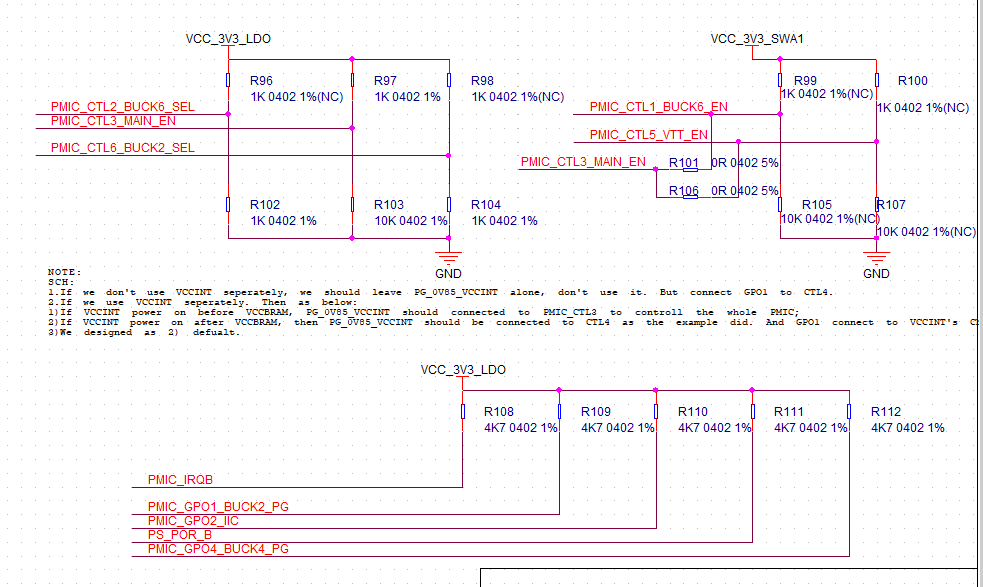
Task: Select the R101 designator label
Action: click(x=683, y=162)
